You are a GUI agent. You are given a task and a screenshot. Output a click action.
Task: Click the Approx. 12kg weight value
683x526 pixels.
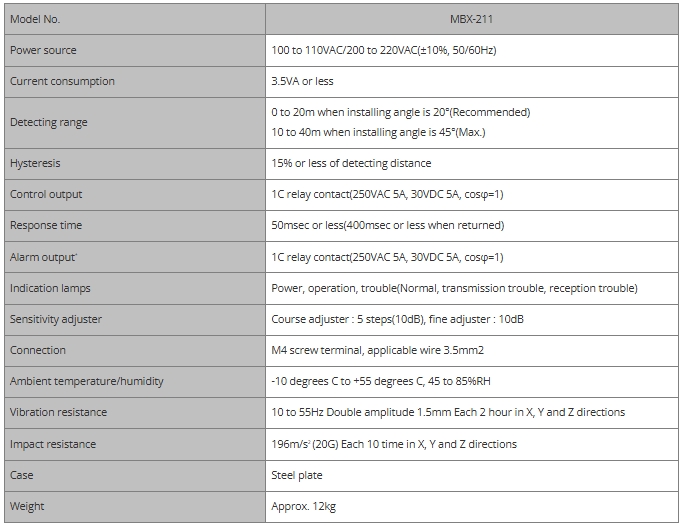pyautogui.click(x=303, y=506)
